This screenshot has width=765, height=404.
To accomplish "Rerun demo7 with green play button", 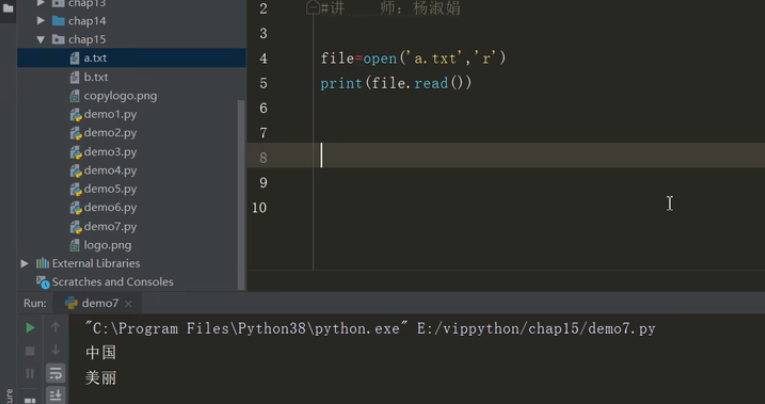I will tap(30, 328).
